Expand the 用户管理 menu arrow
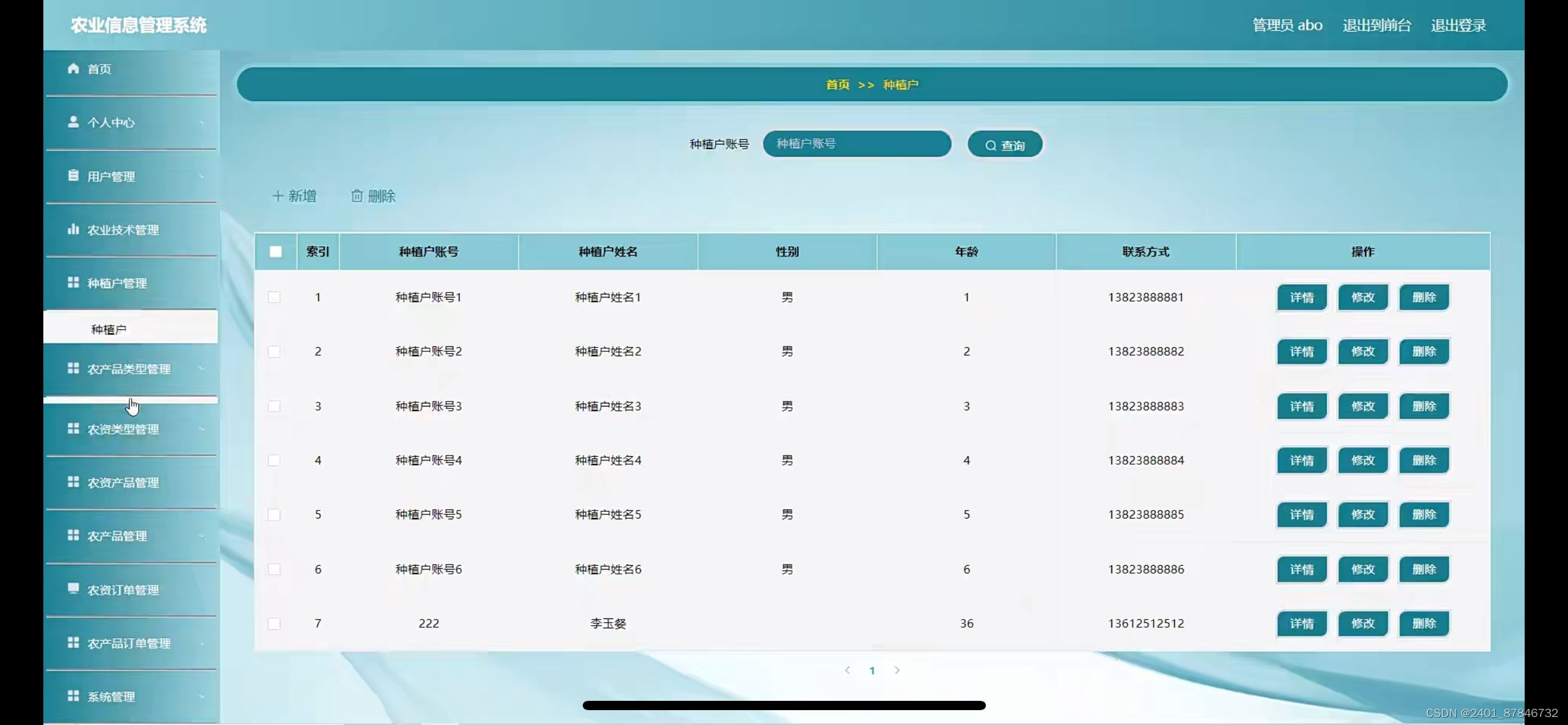 tap(201, 177)
